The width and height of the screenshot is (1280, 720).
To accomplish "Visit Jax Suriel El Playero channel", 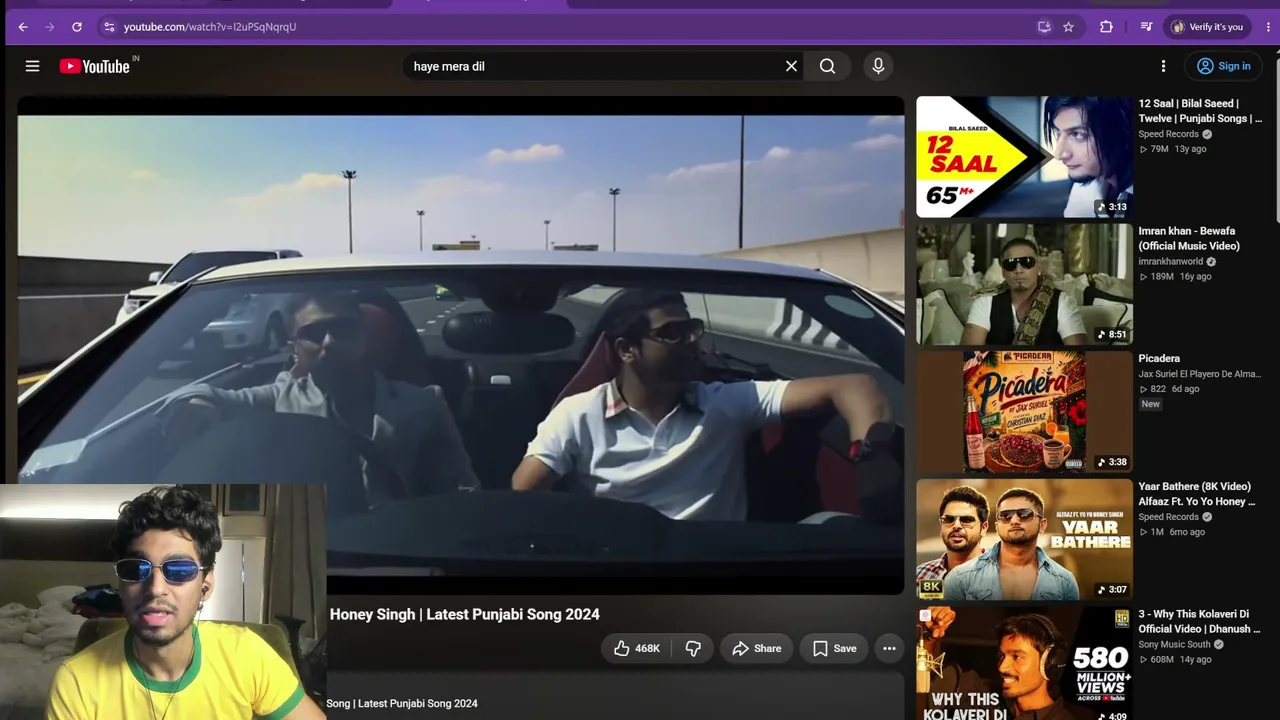I will (1200, 374).
